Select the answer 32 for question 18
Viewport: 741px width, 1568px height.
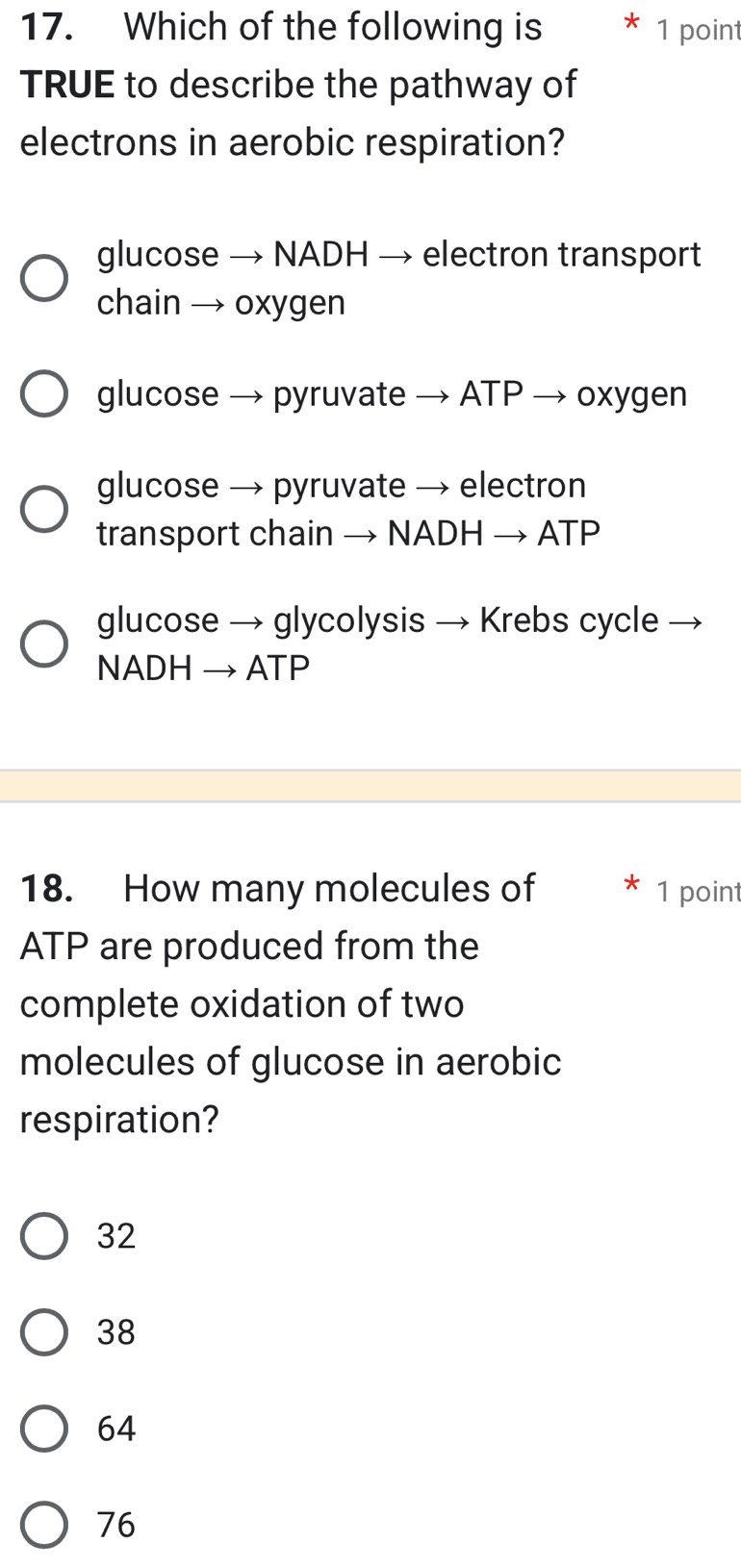coord(43,1235)
